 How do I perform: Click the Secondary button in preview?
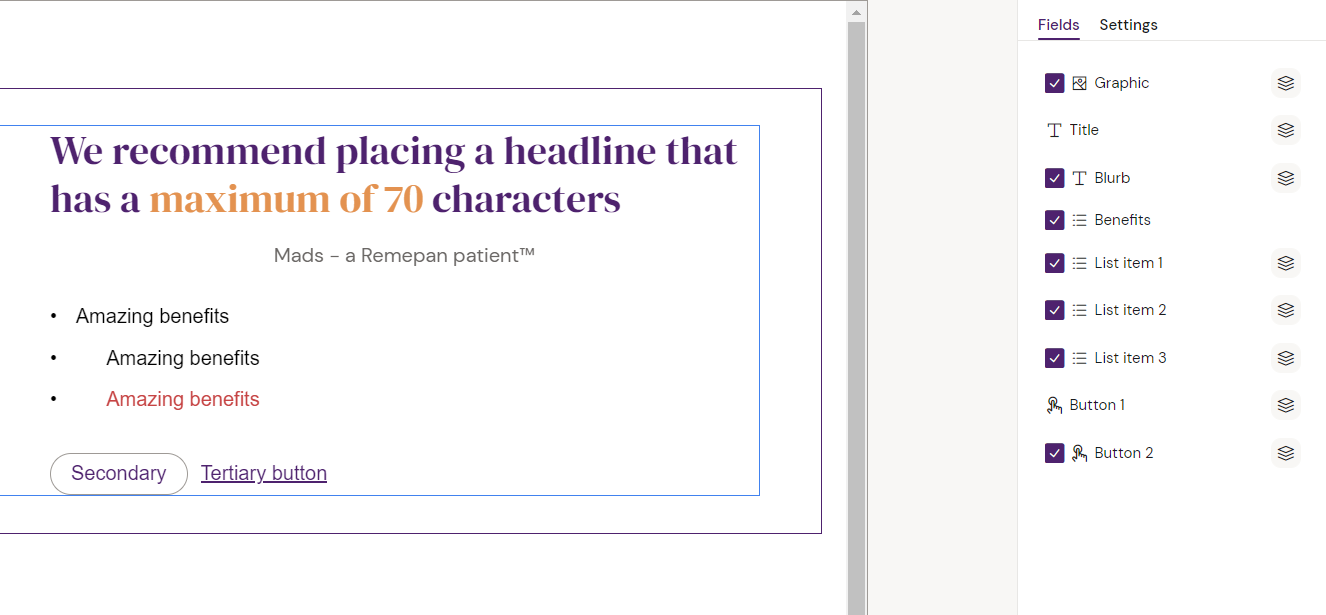119,474
